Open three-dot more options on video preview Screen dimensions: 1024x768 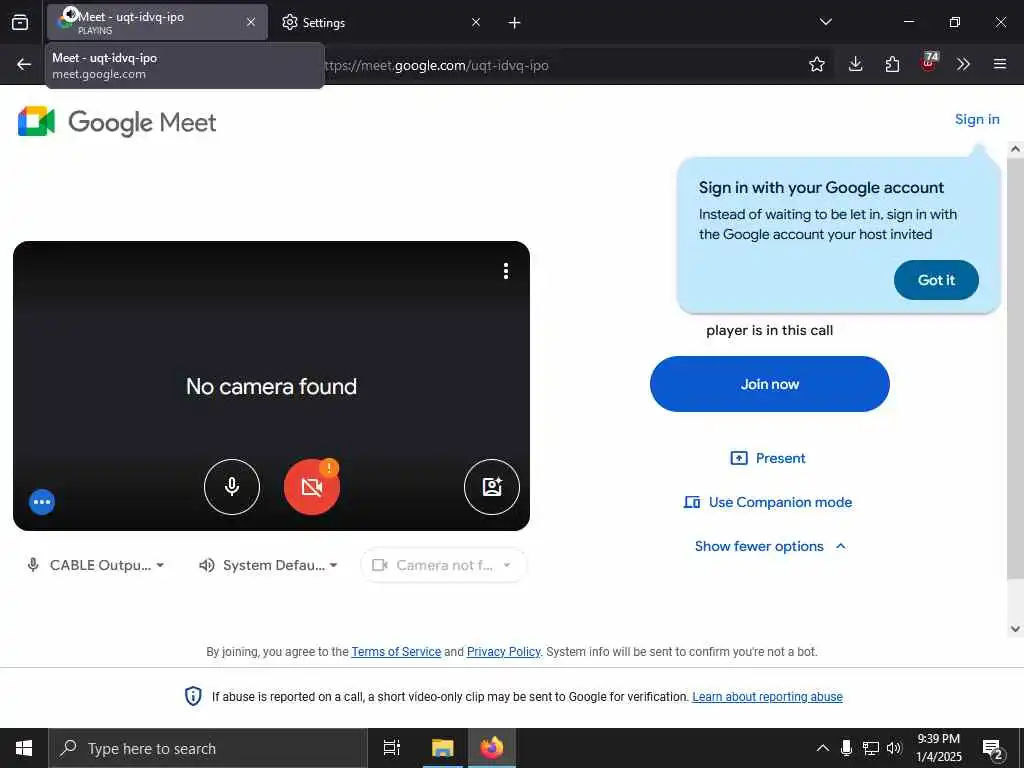click(x=506, y=271)
